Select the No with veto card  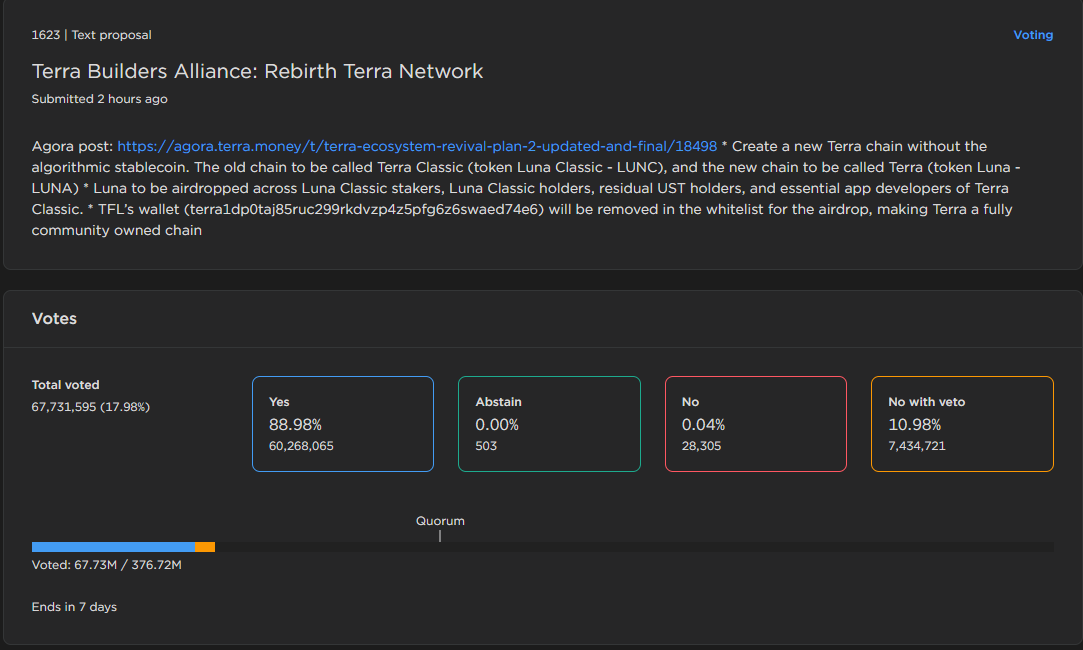962,423
